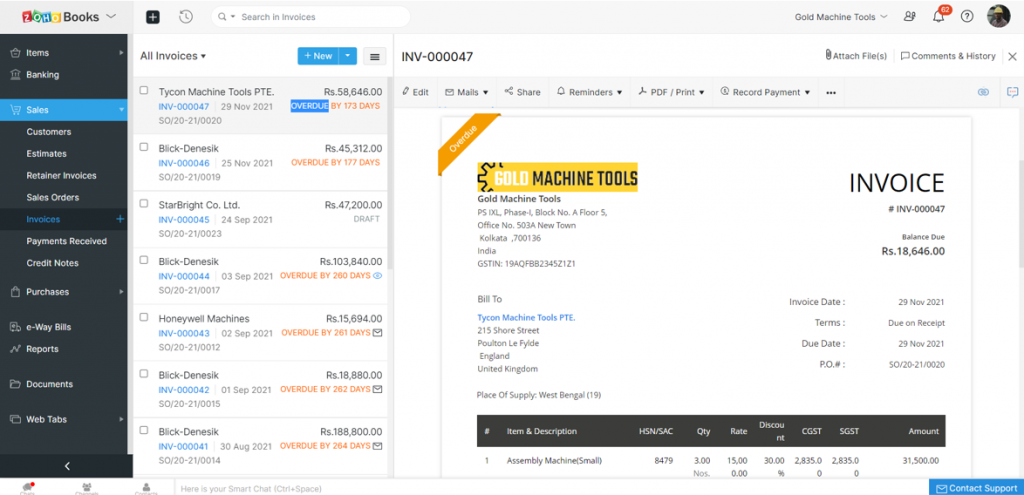Open notifications bell icon
This screenshot has width=1024, height=495.
(x=939, y=17)
